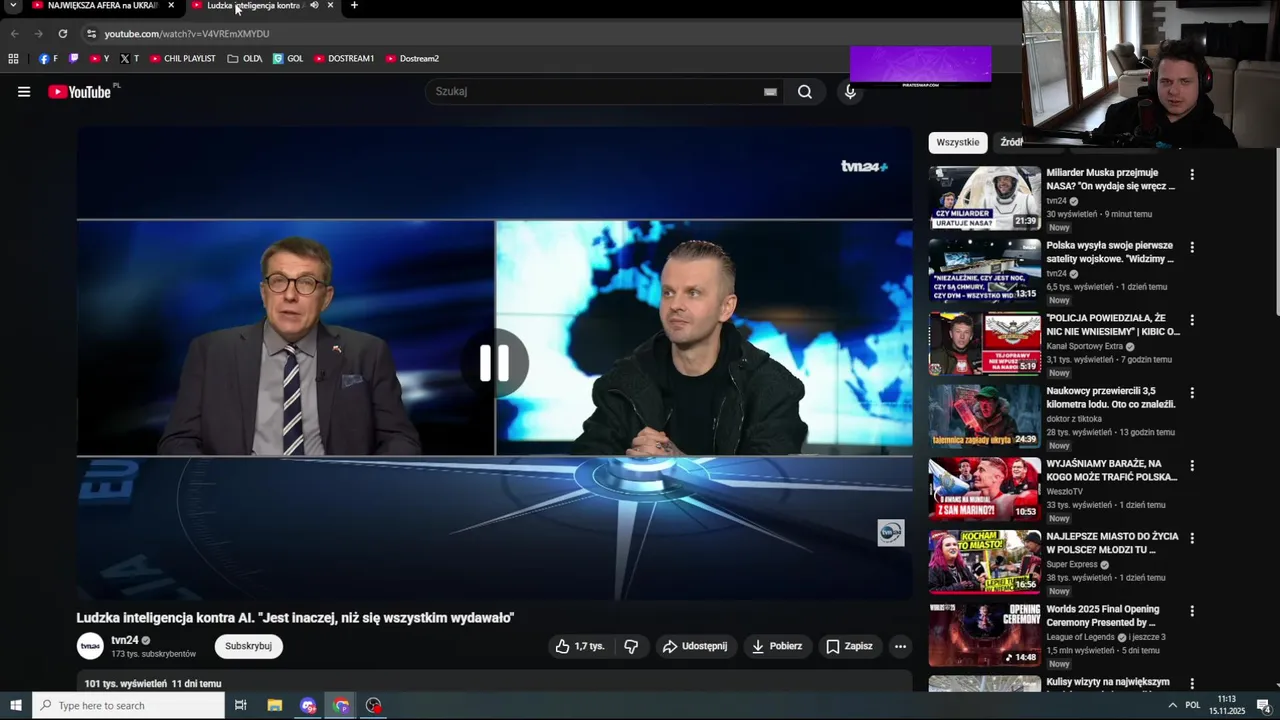Dislike the video with thumbs down
Screen dimensions: 1280x720
631,646
